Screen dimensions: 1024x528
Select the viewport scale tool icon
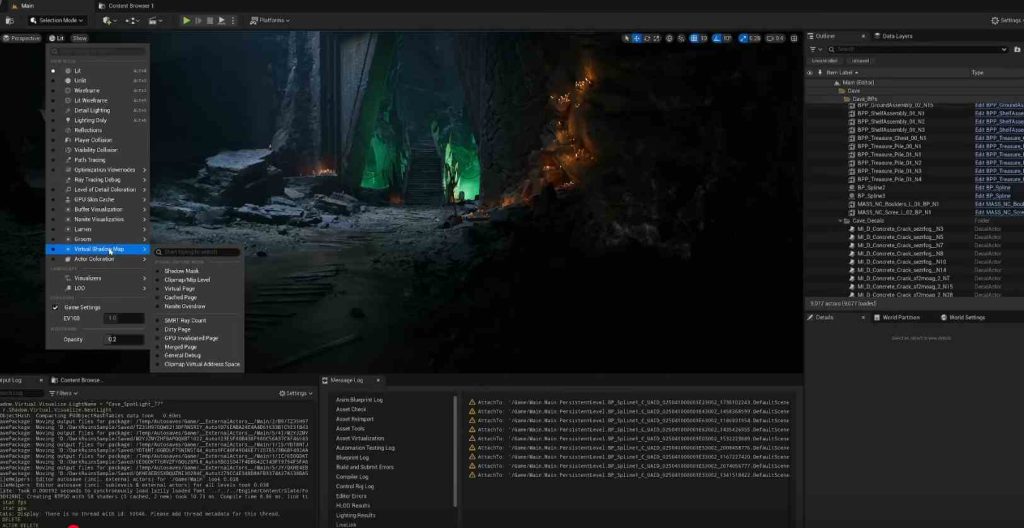656,39
